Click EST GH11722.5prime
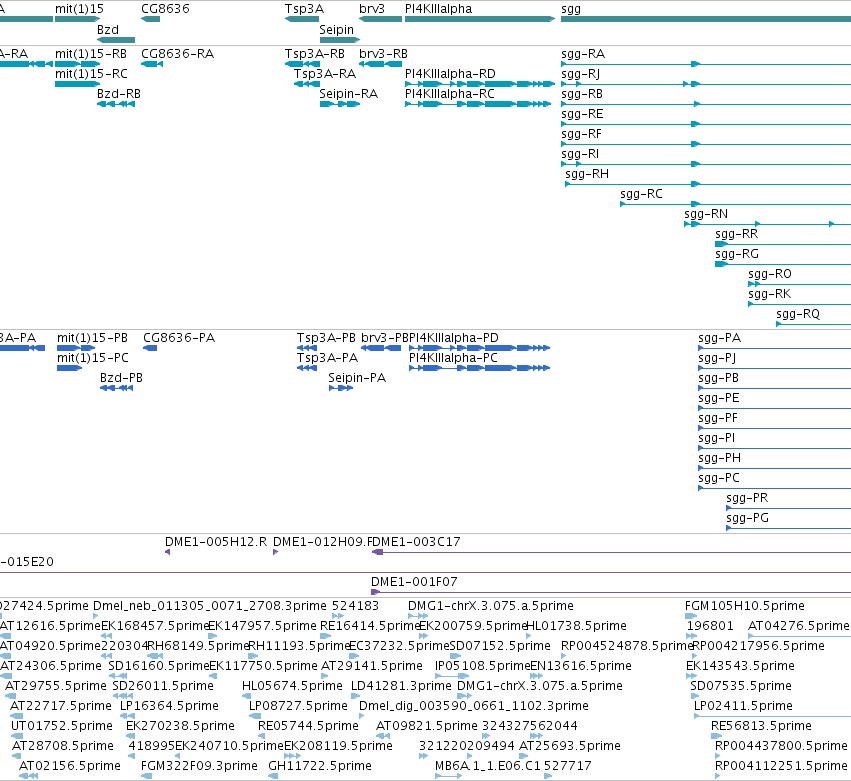 coord(274,776)
